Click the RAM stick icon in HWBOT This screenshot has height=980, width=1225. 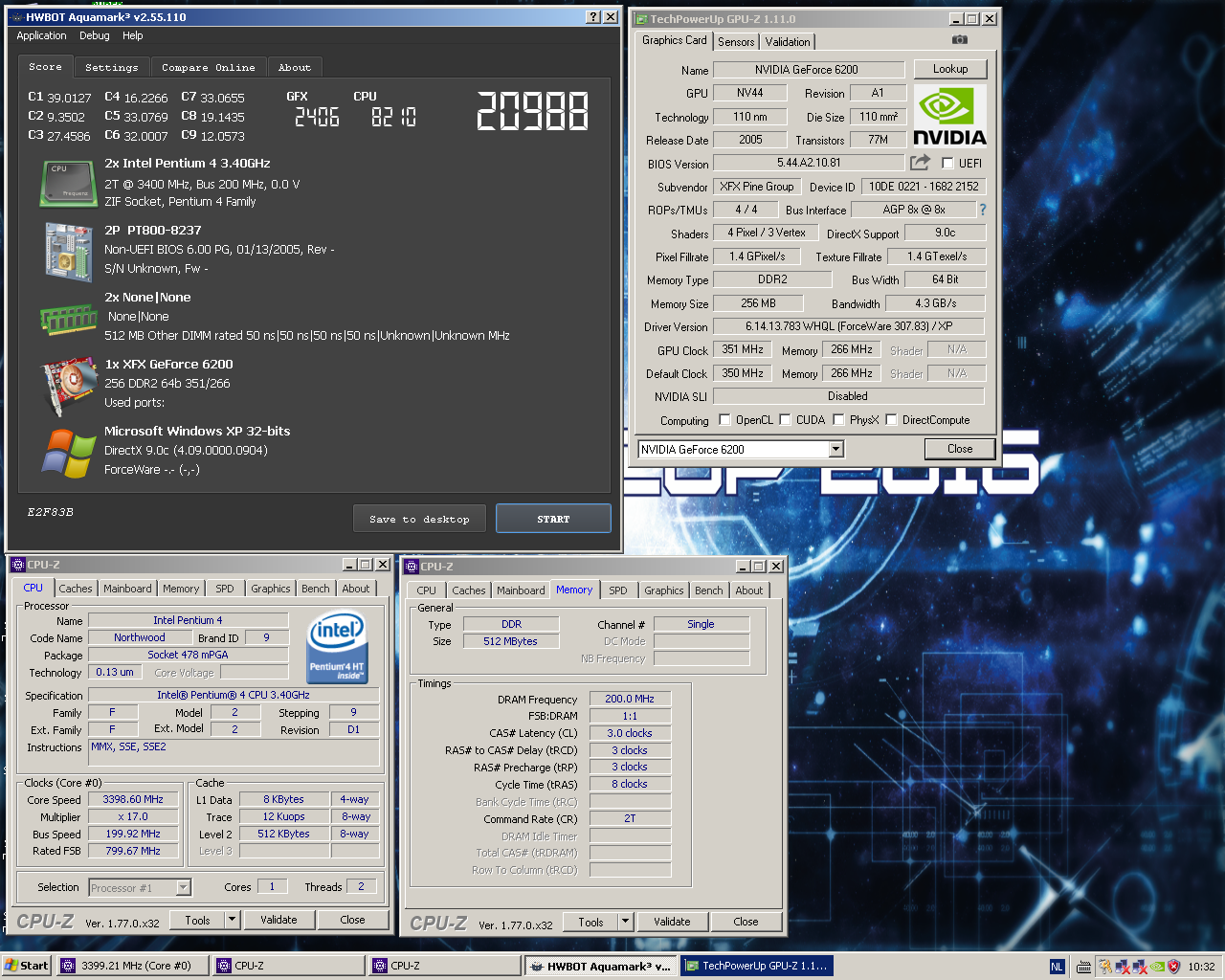[x=68, y=319]
